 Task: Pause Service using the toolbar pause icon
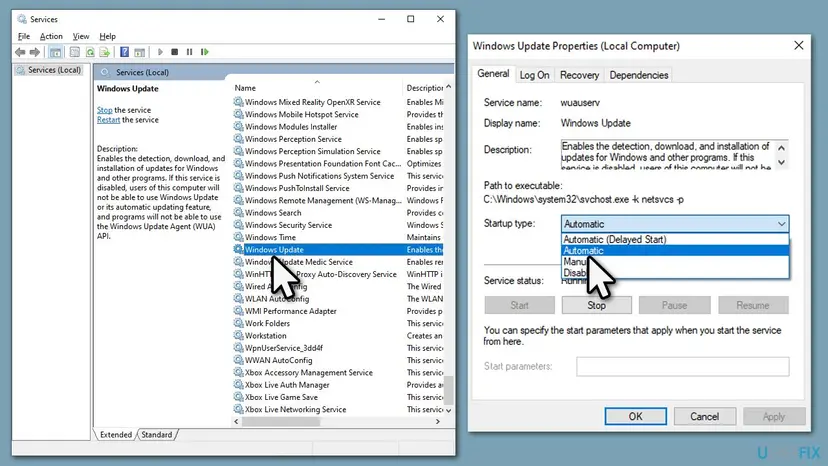pyautogui.click(x=190, y=52)
